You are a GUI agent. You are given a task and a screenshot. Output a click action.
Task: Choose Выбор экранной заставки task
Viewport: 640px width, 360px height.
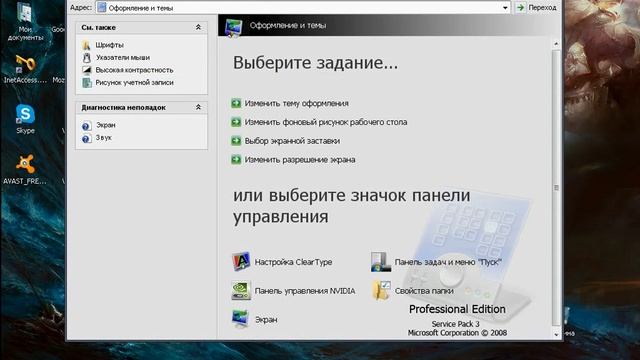coord(292,141)
